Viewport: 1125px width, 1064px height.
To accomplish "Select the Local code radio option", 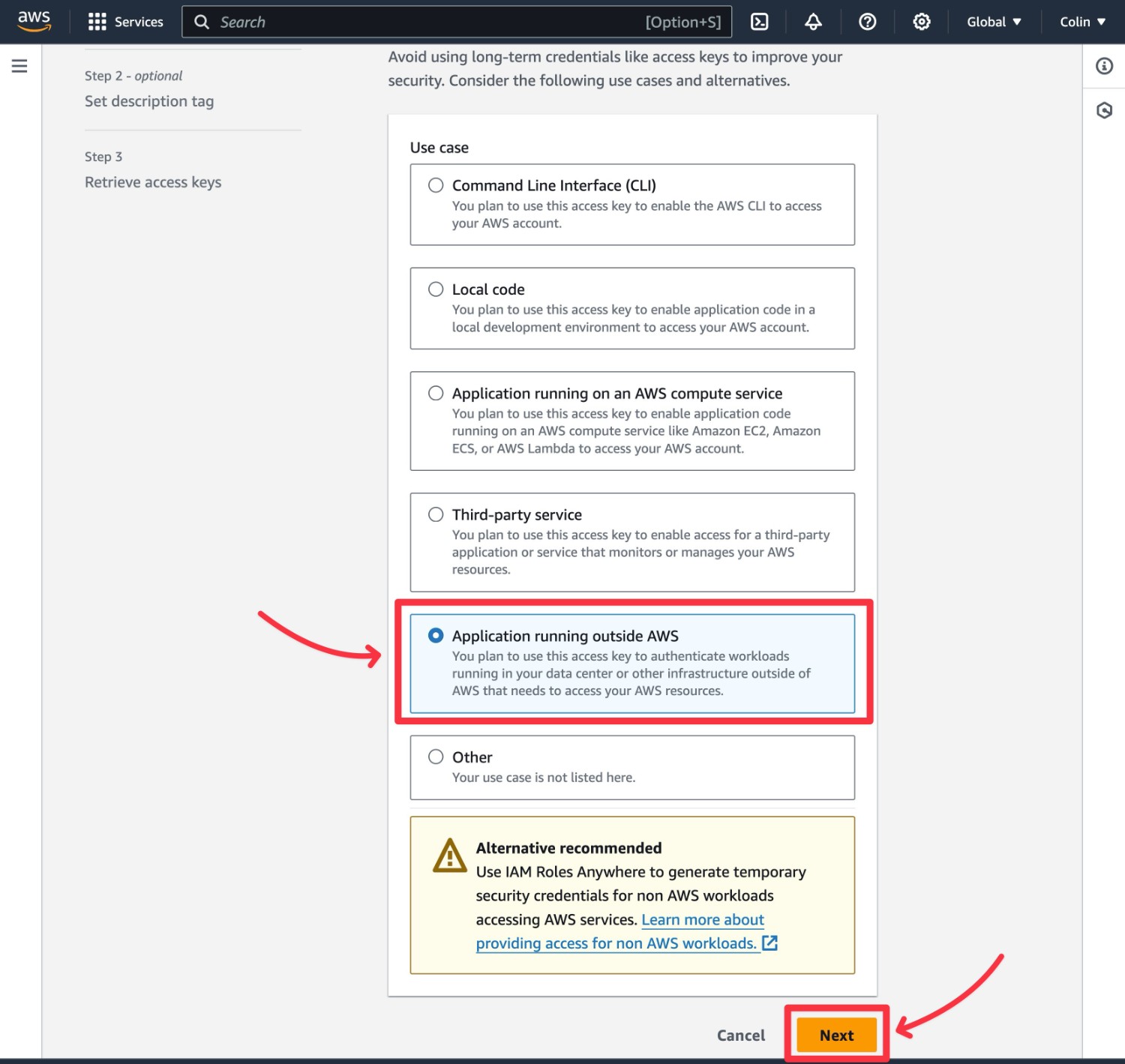I will point(436,289).
